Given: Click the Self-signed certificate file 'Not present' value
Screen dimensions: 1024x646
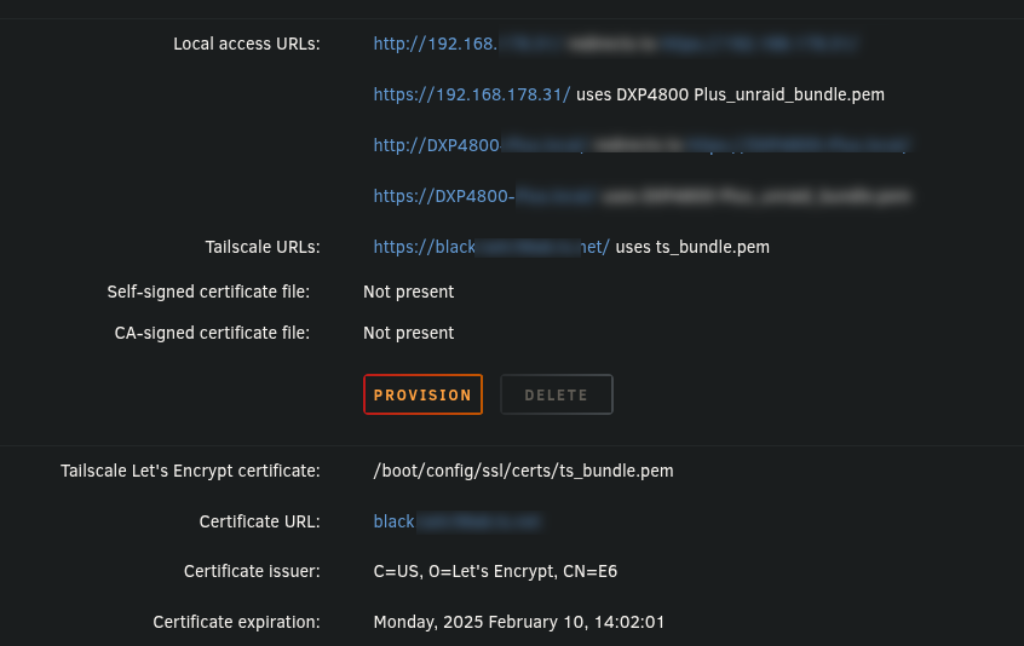Looking at the screenshot, I should [x=408, y=292].
